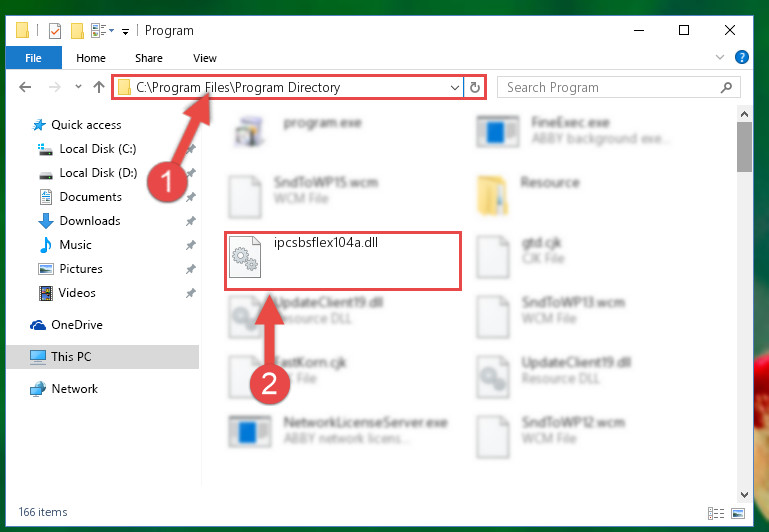
Task: Select the gtd.cjk file
Action: (520, 256)
